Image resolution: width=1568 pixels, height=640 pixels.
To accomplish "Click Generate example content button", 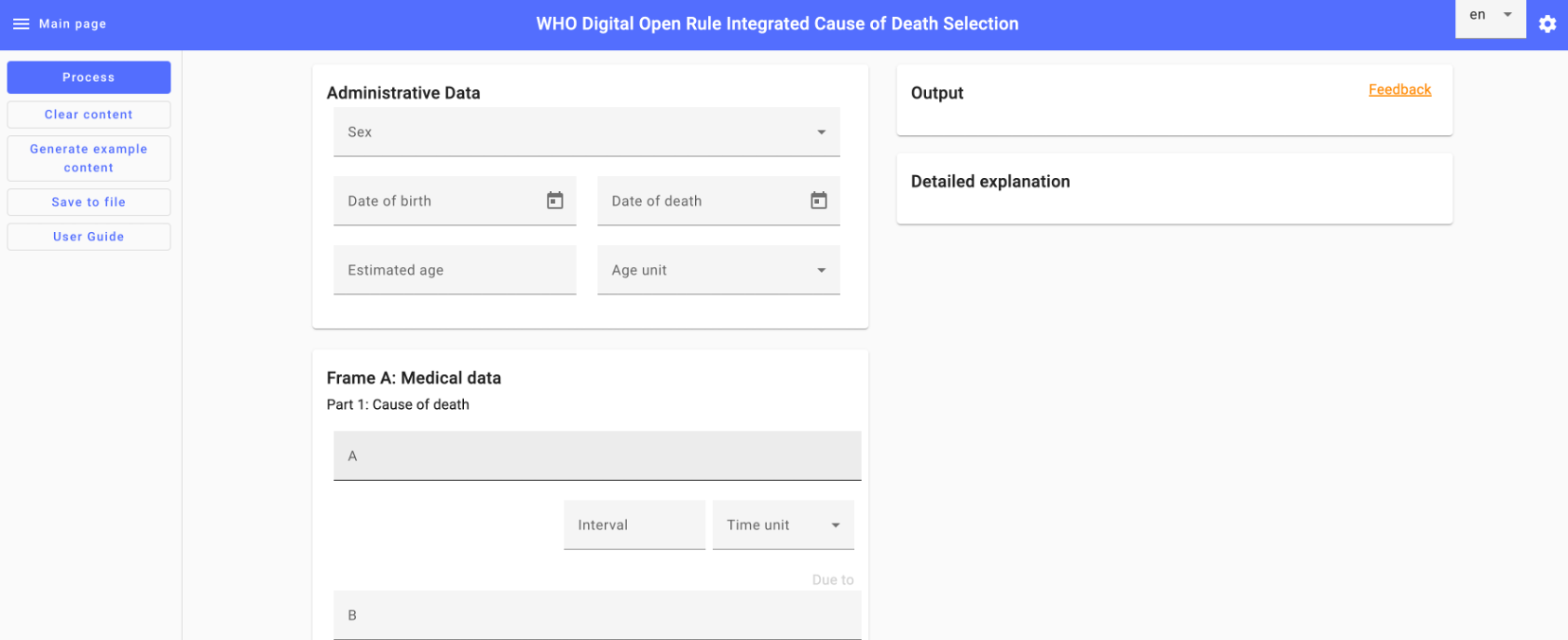I will (x=89, y=158).
